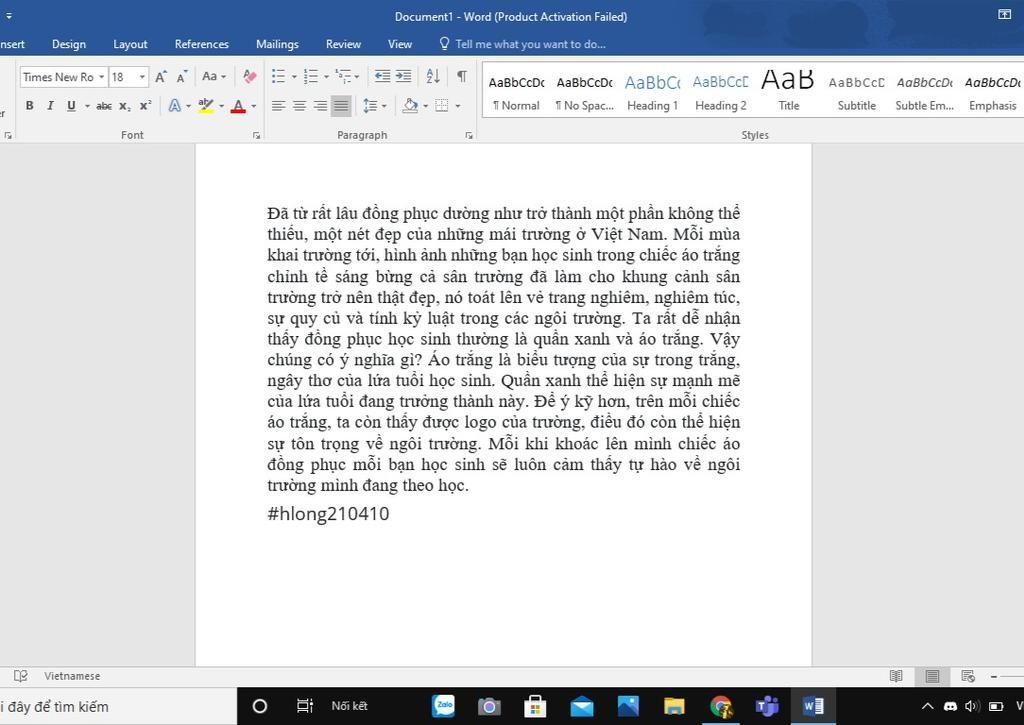
Task: Clear all formatting icon
Action: pyautogui.click(x=249, y=76)
